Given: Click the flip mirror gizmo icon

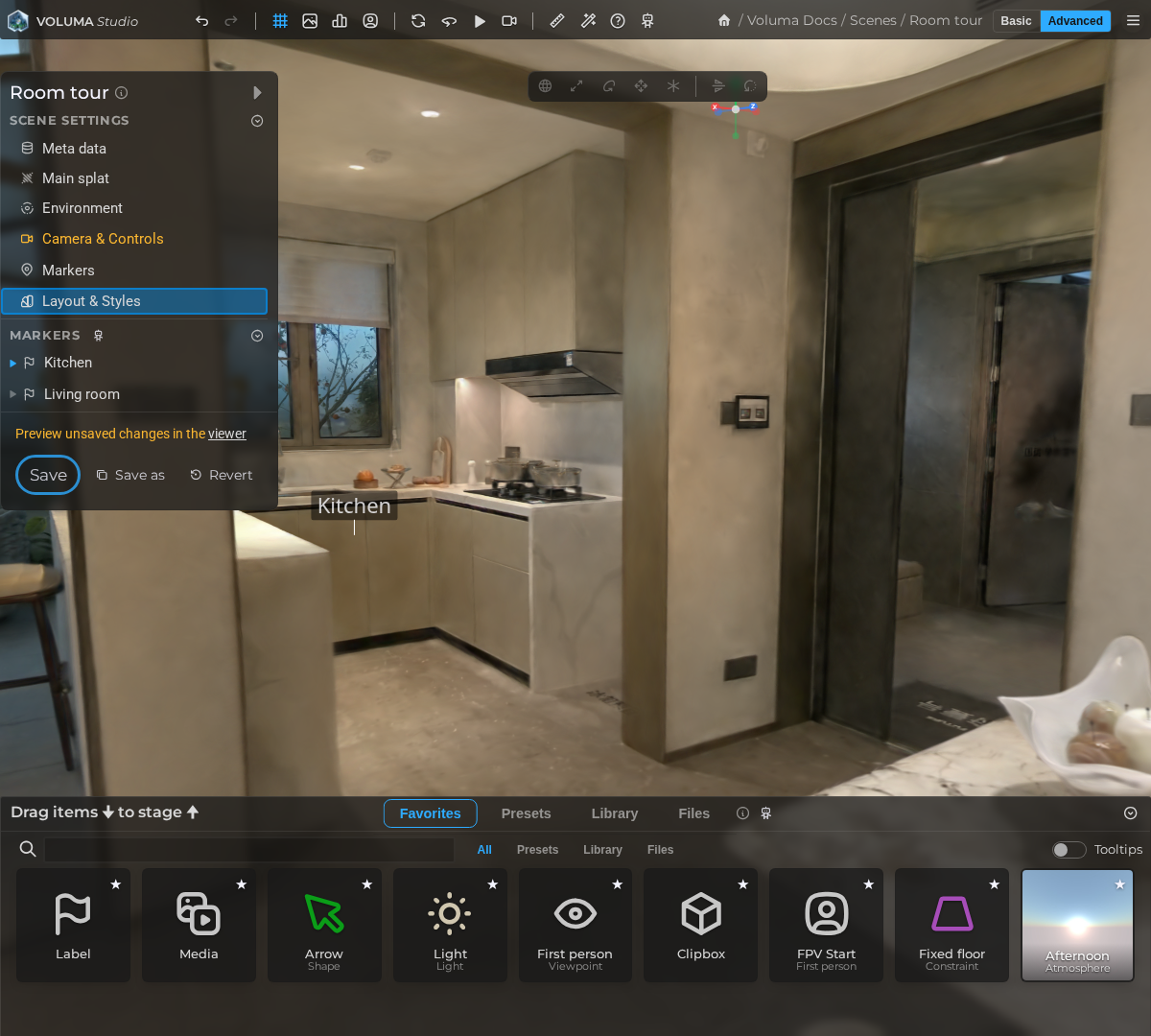Looking at the screenshot, I should (x=718, y=85).
